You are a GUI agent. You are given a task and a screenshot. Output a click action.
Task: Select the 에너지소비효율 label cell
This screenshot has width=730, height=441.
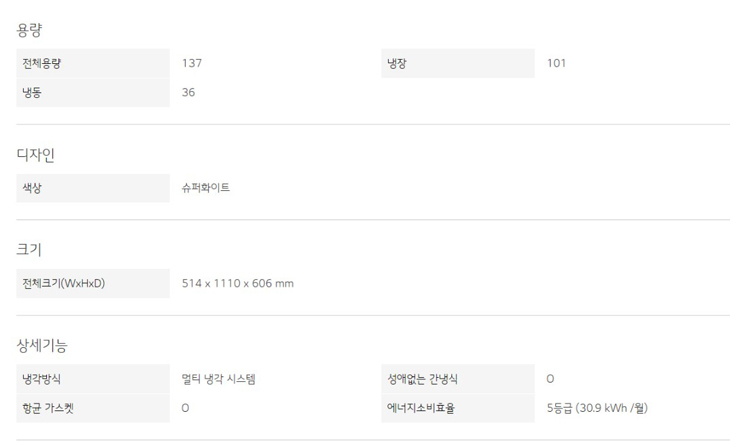[x=458, y=408]
